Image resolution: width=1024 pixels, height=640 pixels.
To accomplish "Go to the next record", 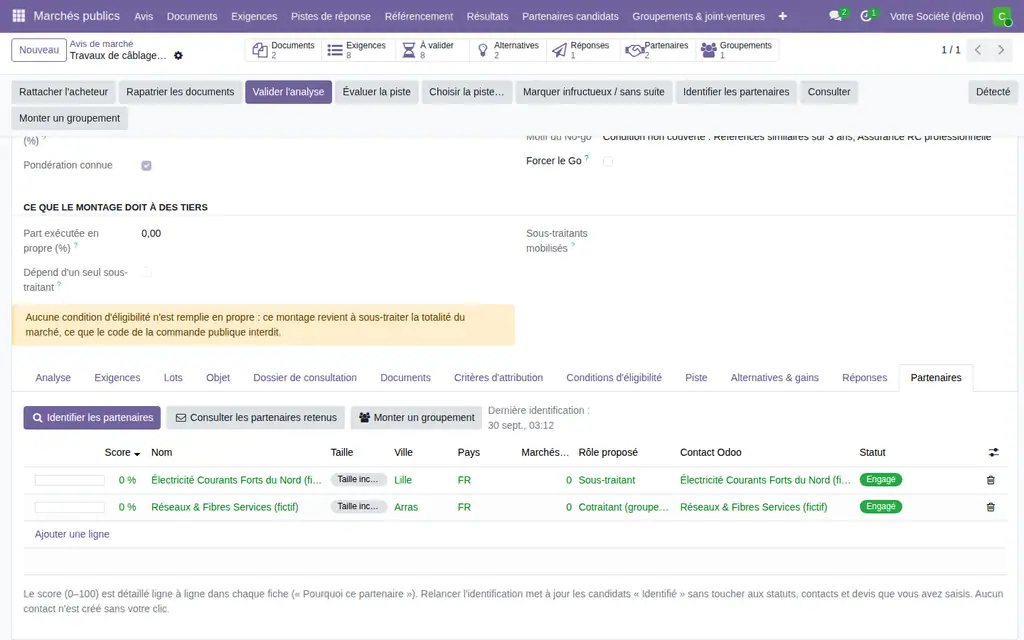I will click(x=1000, y=50).
